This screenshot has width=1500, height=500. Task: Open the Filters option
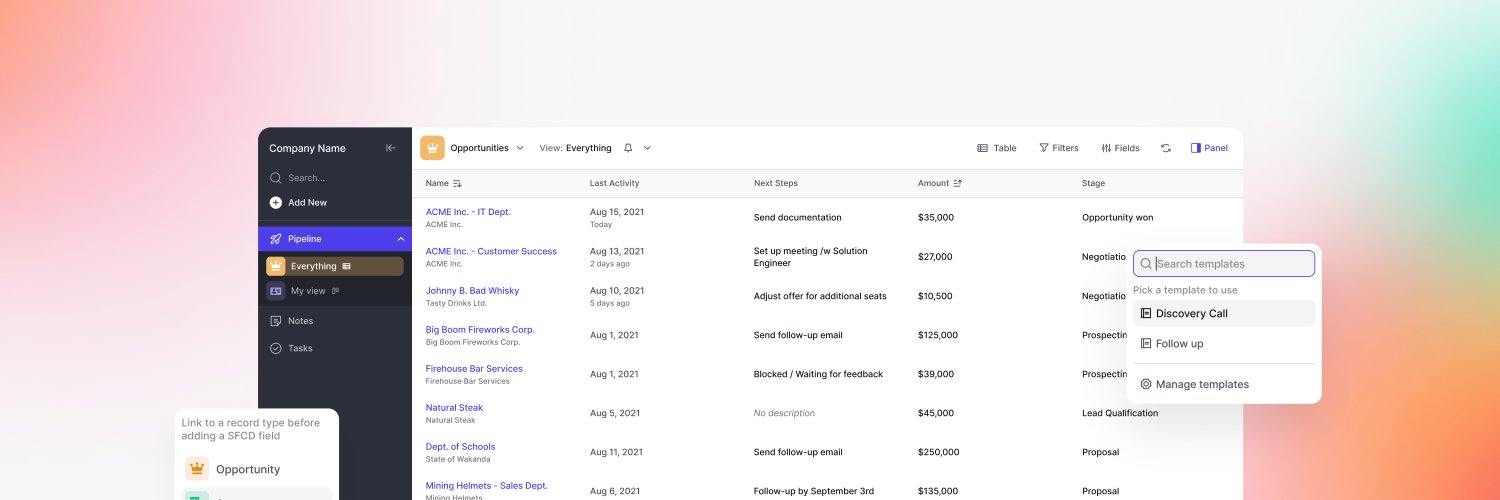(x=1059, y=148)
